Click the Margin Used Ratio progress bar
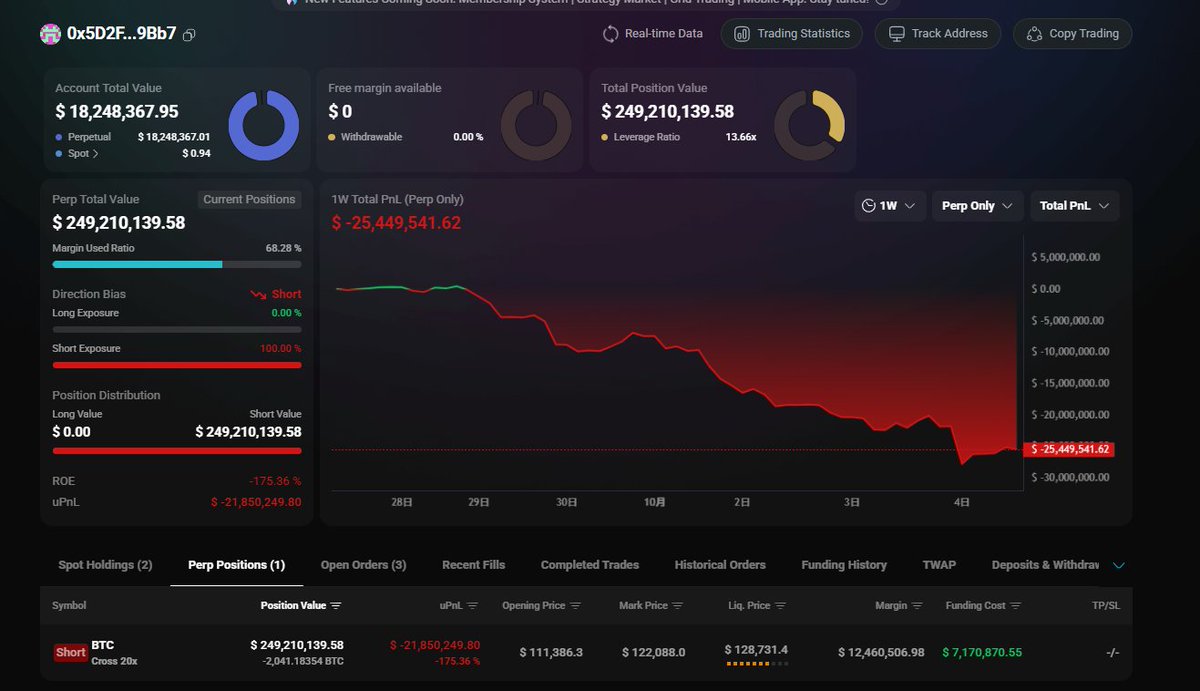Image resolution: width=1200 pixels, height=691 pixels. point(176,264)
